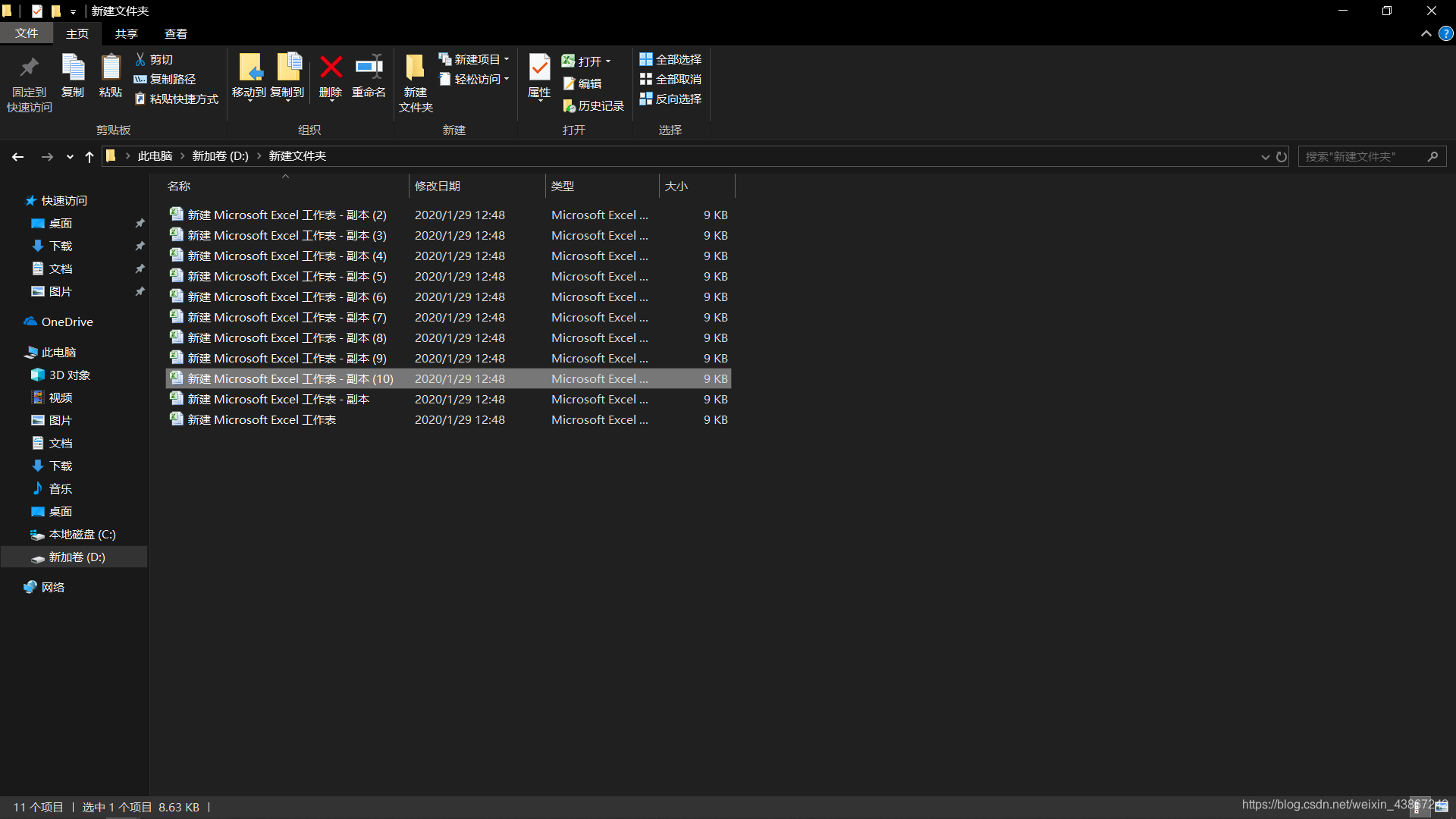Image resolution: width=1456 pixels, height=819 pixels.
Task: Open OneDrive in navigation pane
Action: tap(67, 322)
